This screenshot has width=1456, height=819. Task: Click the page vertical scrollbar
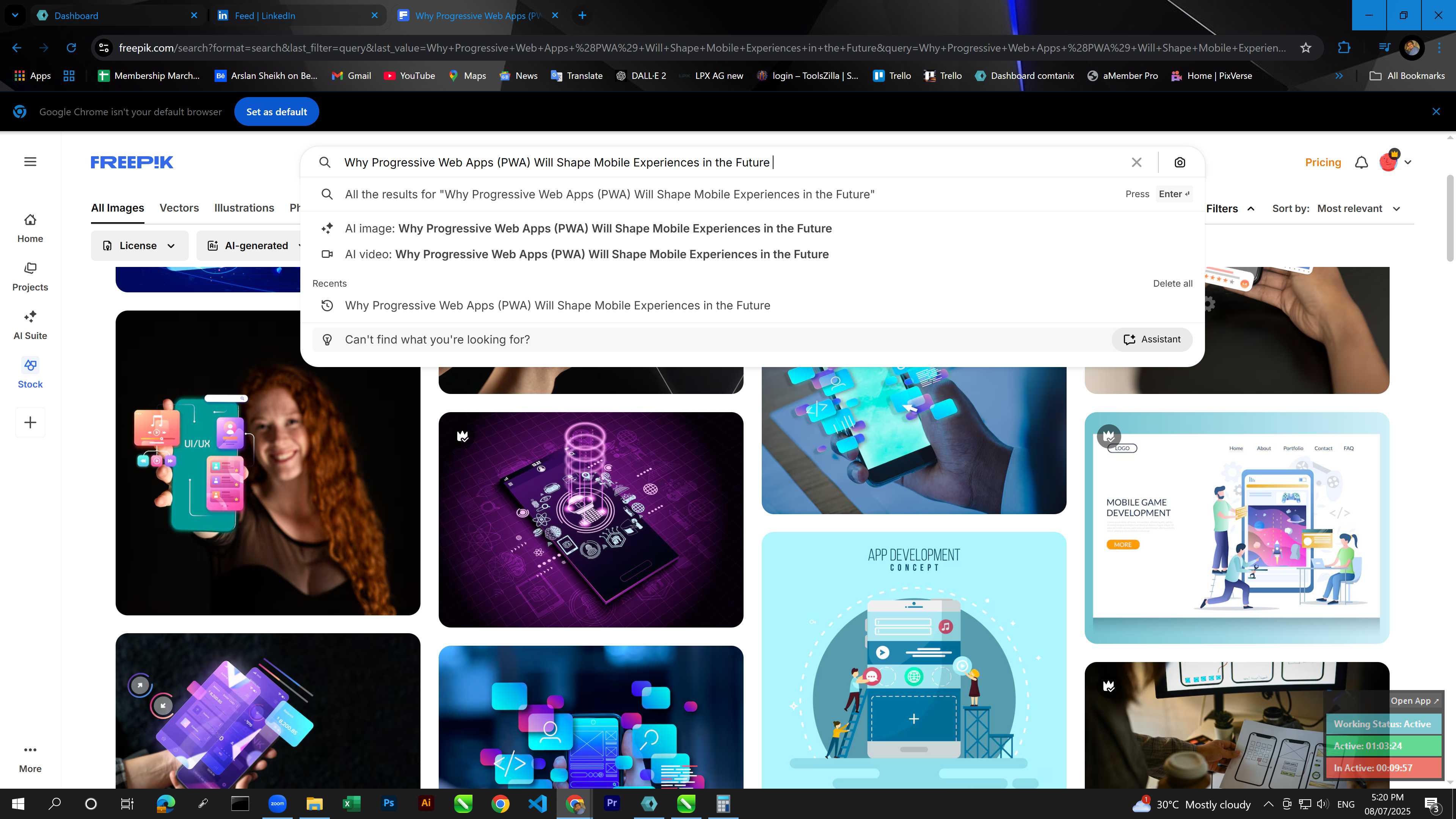tap(1450, 218)
